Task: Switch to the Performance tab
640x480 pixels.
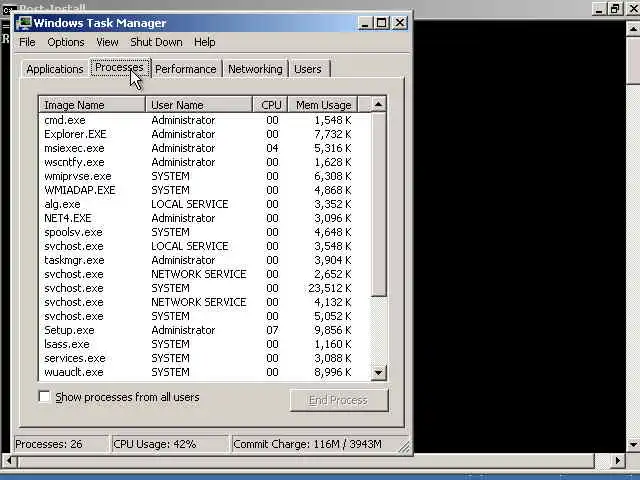Action: [186, 69]
